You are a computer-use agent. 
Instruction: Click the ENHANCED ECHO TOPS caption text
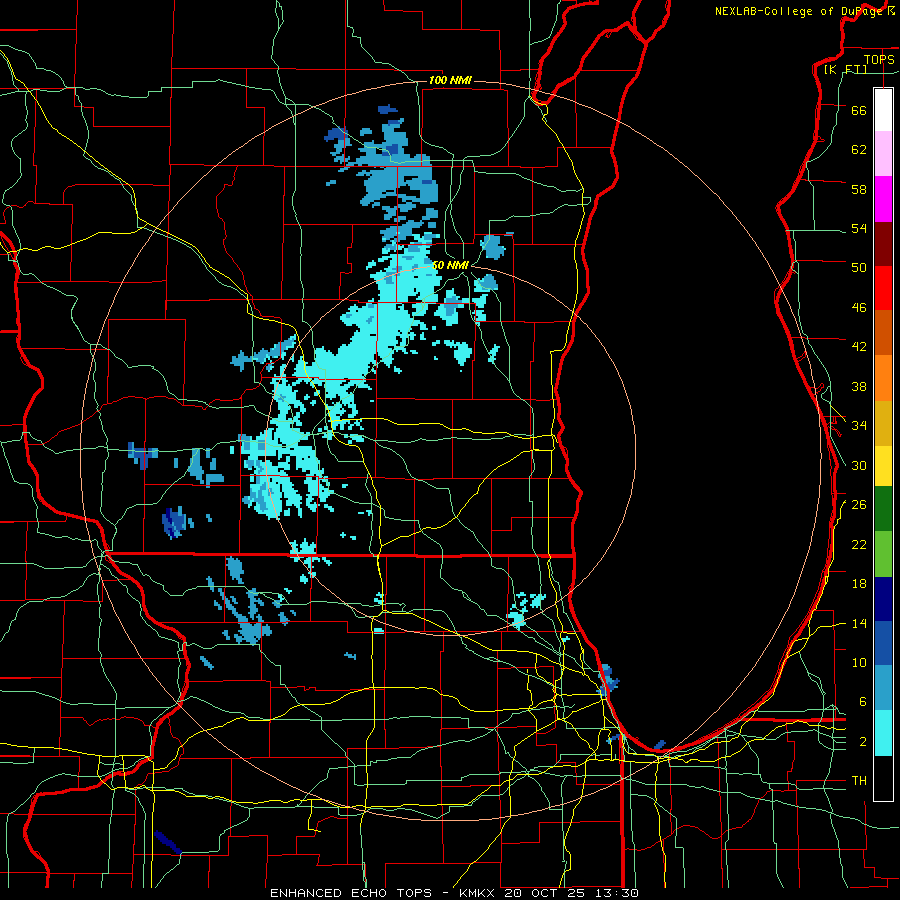point(351,893)
